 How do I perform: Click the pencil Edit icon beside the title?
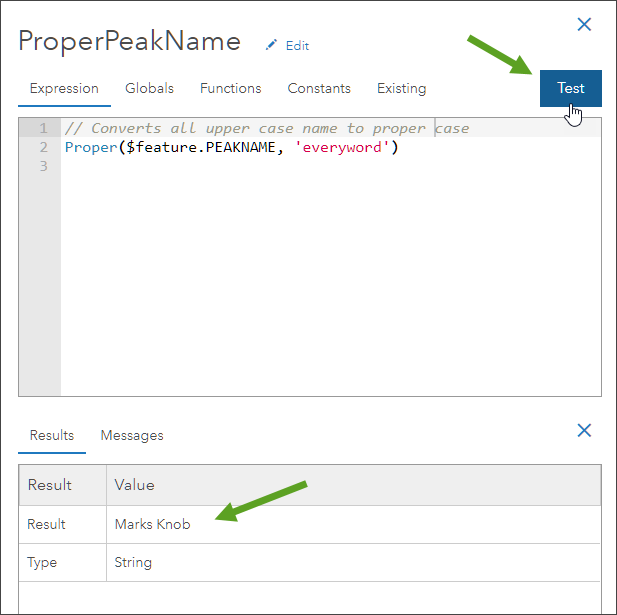271,45
